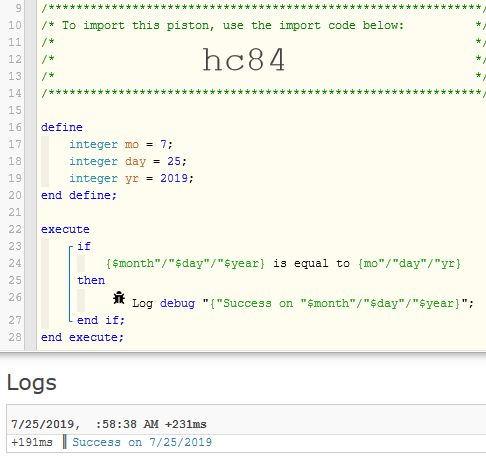This screenshot has height=456, width=486.
Task: Click the end define statement
Action: (79, 195)
